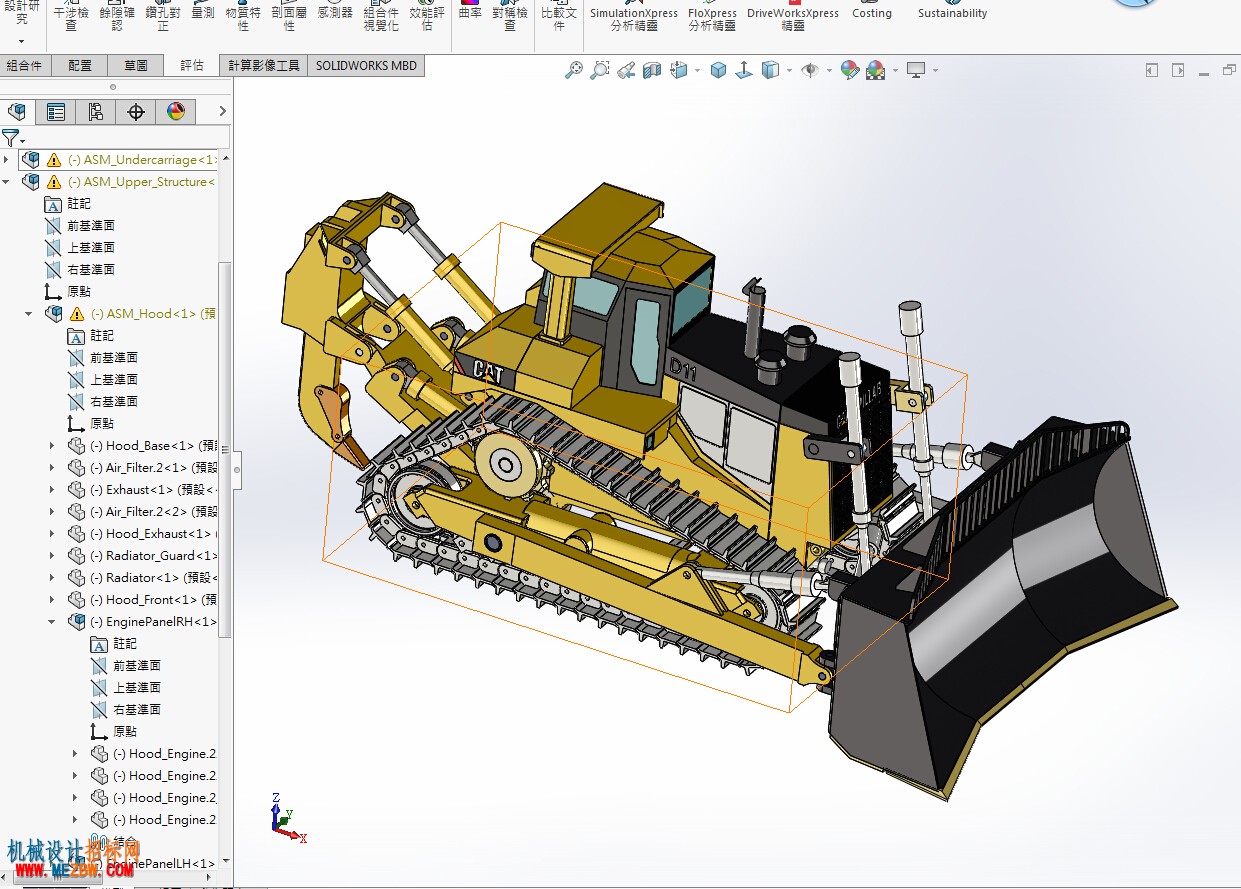The height and width of the screenshot is (889, 1241).
Task: Click View Settings monitor icon
Action: (916, 70)
